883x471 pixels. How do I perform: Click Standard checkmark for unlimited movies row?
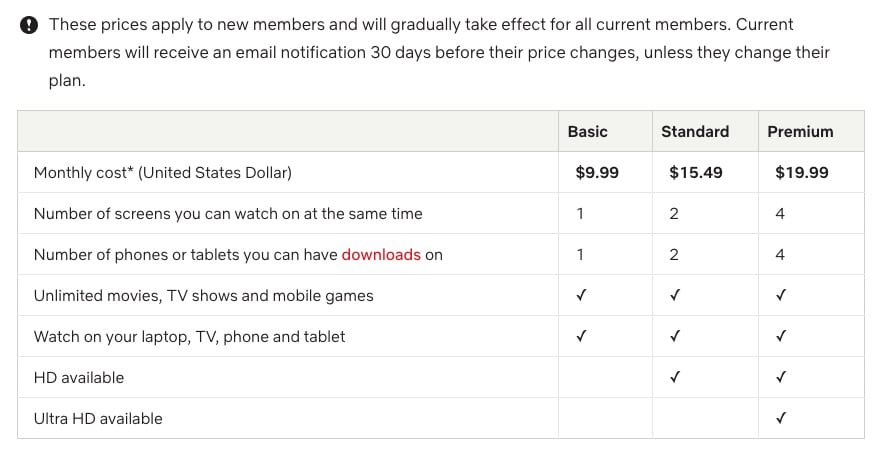675,296
